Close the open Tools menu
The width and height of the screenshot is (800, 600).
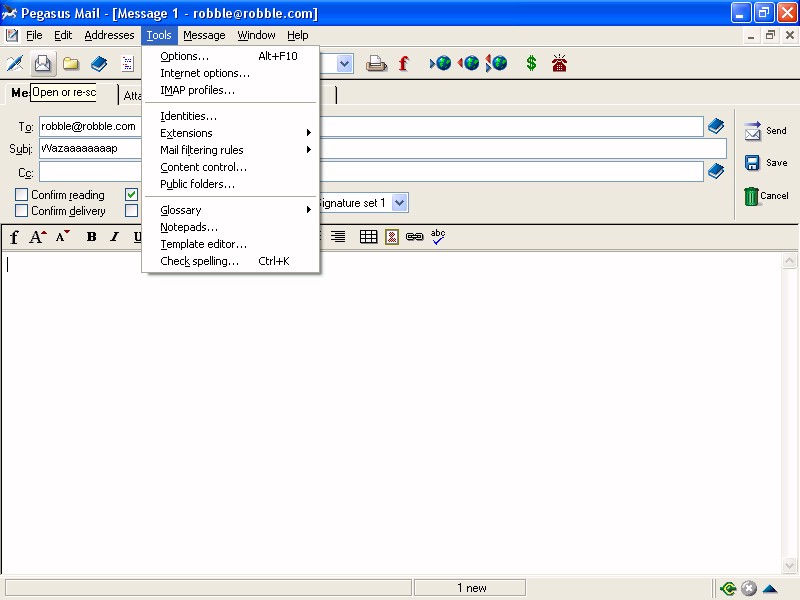coord(159,35)
